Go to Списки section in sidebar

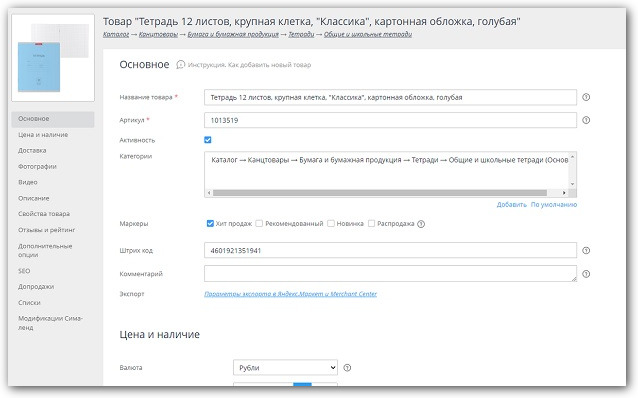click(29, 303)
